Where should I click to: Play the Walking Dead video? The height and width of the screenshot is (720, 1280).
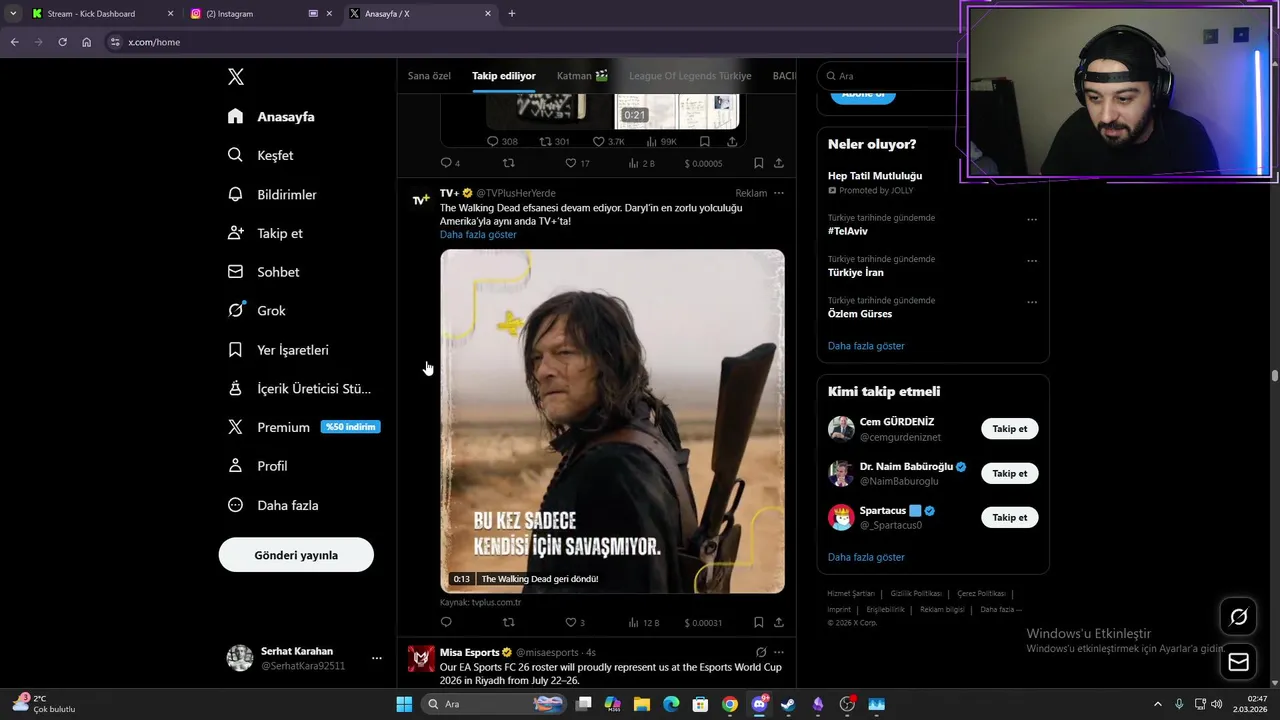(x=612, y=421)
